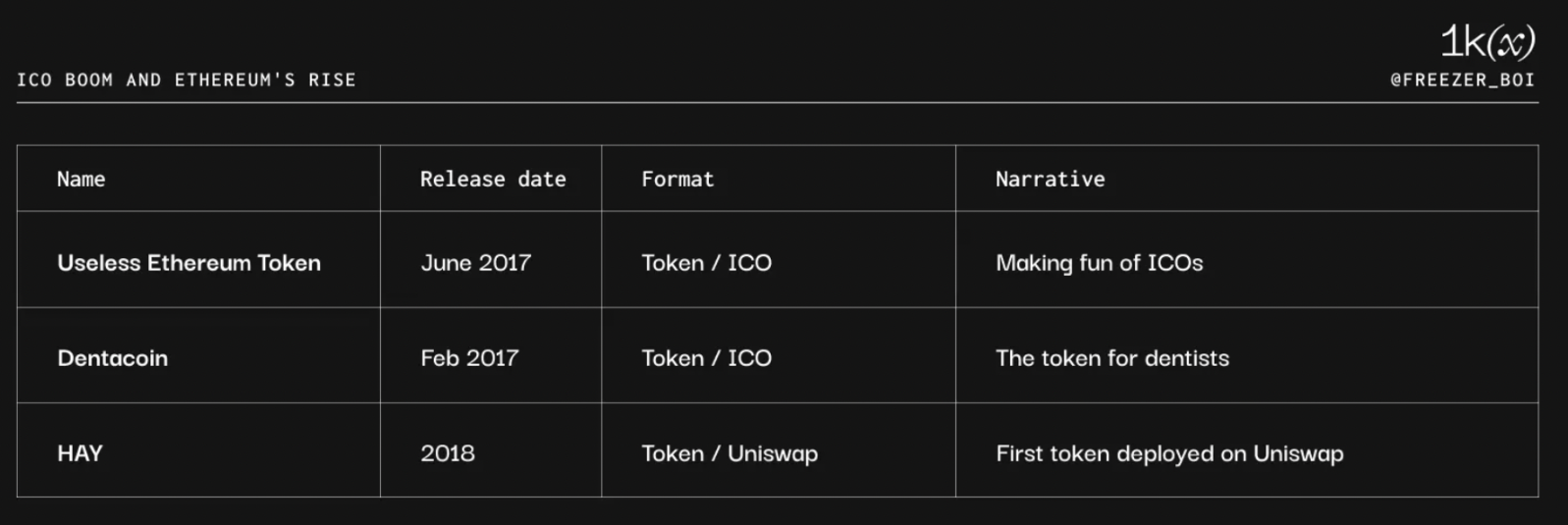The height and width of the screenshot is (525, 1568).
Task: Click the Feb 2017 release date
Action: pos(469,358)
